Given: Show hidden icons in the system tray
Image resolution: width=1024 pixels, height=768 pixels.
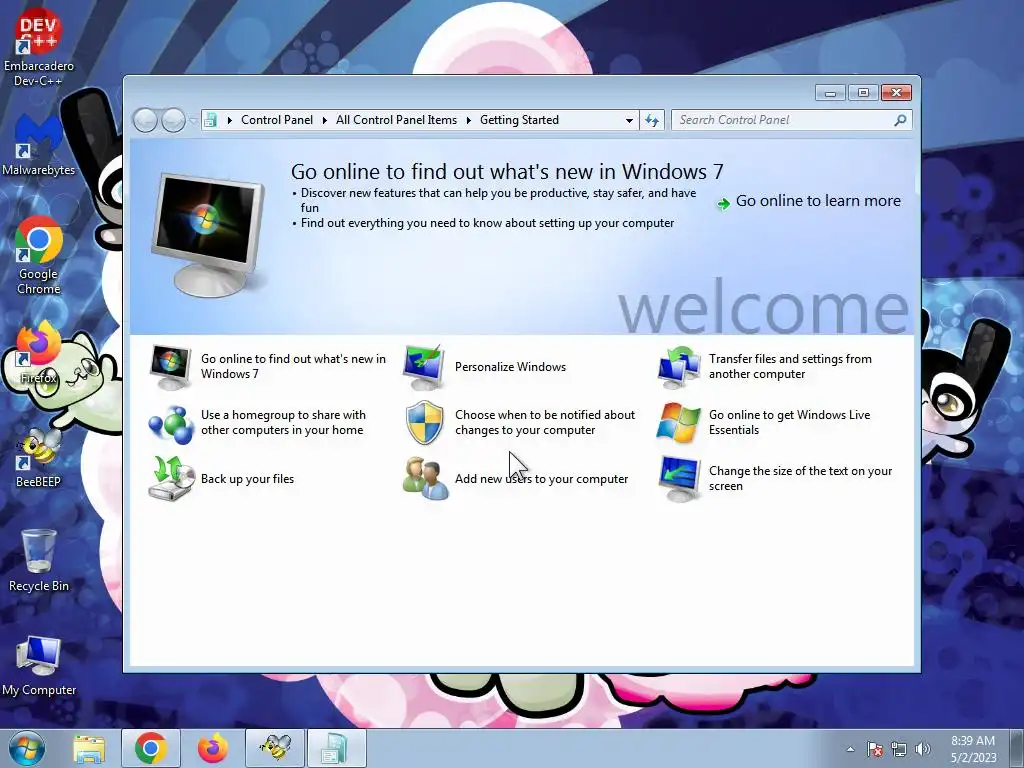Looking at the screenshot, I should [x=850, y=749].
